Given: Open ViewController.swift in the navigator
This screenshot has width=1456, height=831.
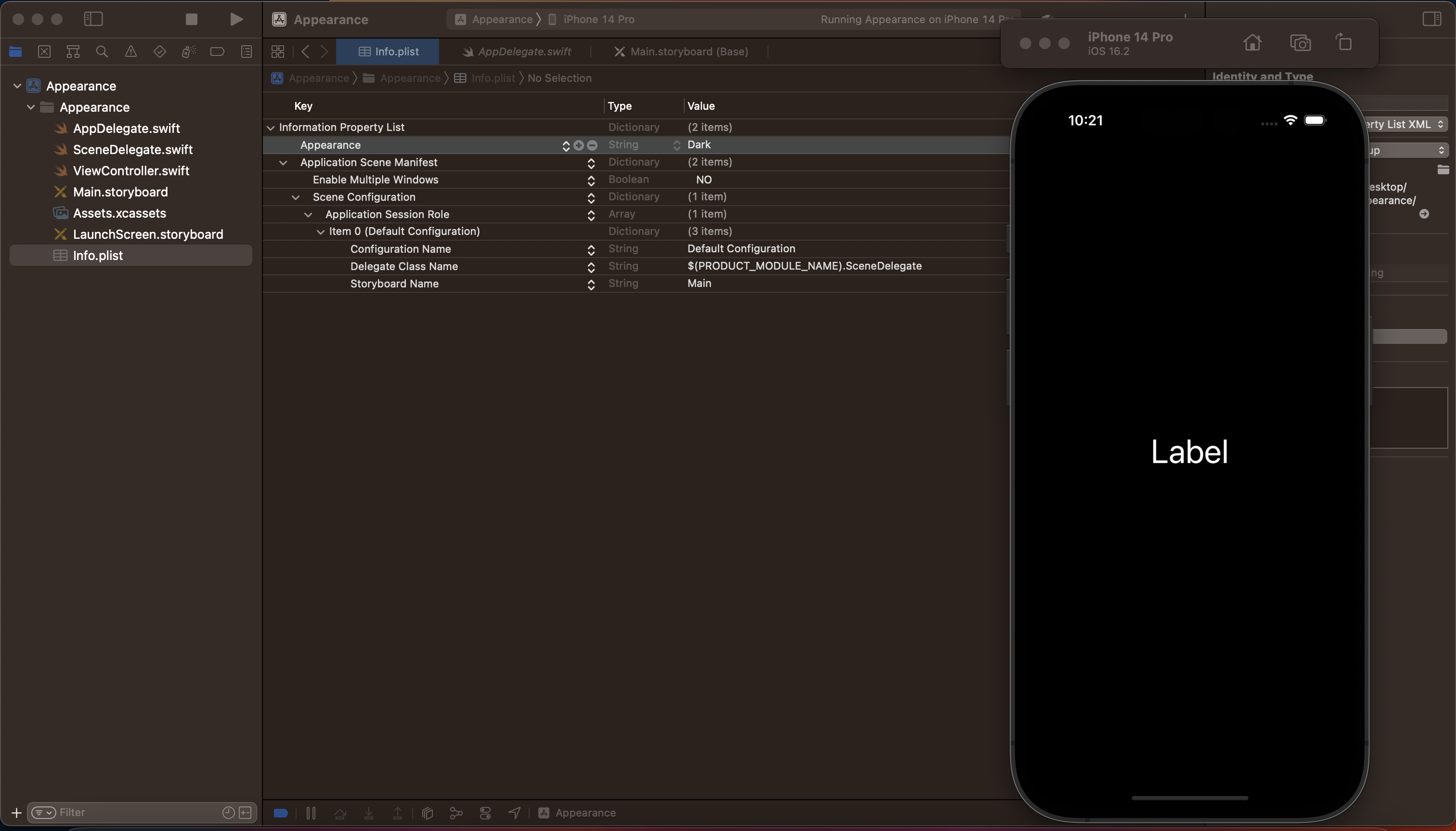Looking at the screenshot, I should 130,170.
